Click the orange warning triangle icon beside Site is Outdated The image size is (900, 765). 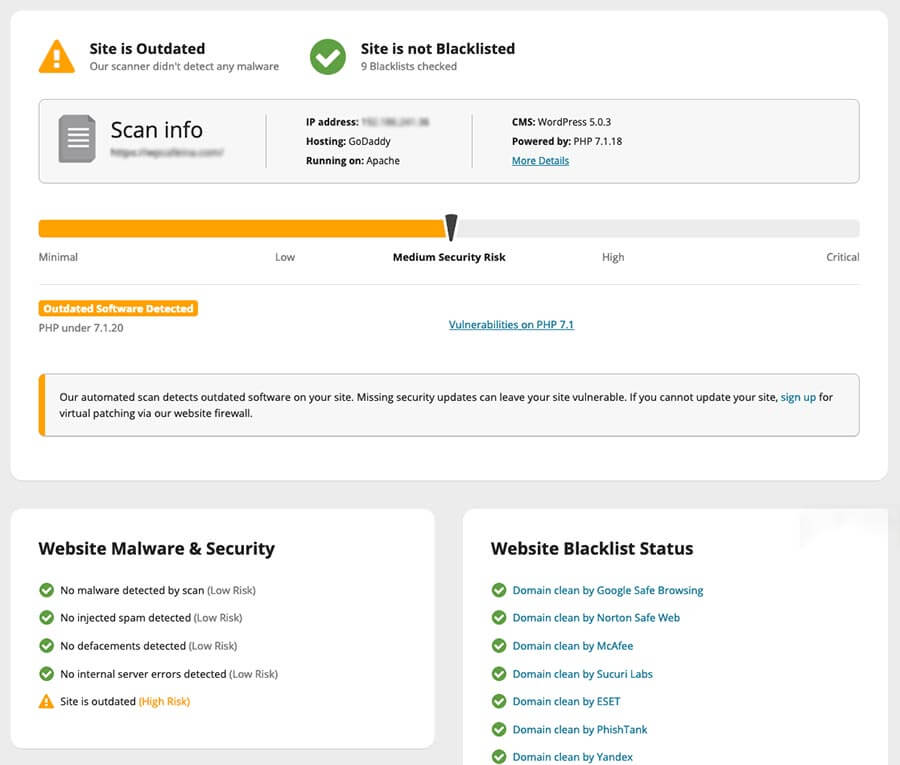[x=56, y=56]
